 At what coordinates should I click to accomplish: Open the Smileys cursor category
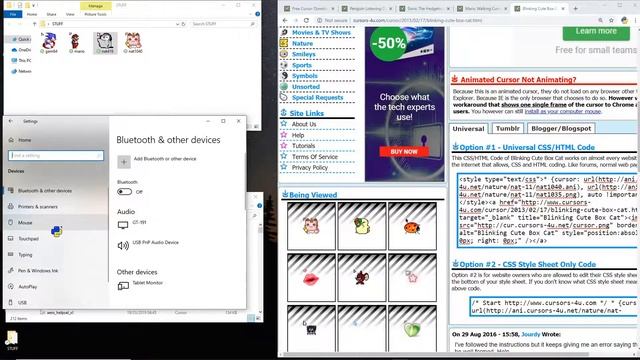(x=304, y=54)
